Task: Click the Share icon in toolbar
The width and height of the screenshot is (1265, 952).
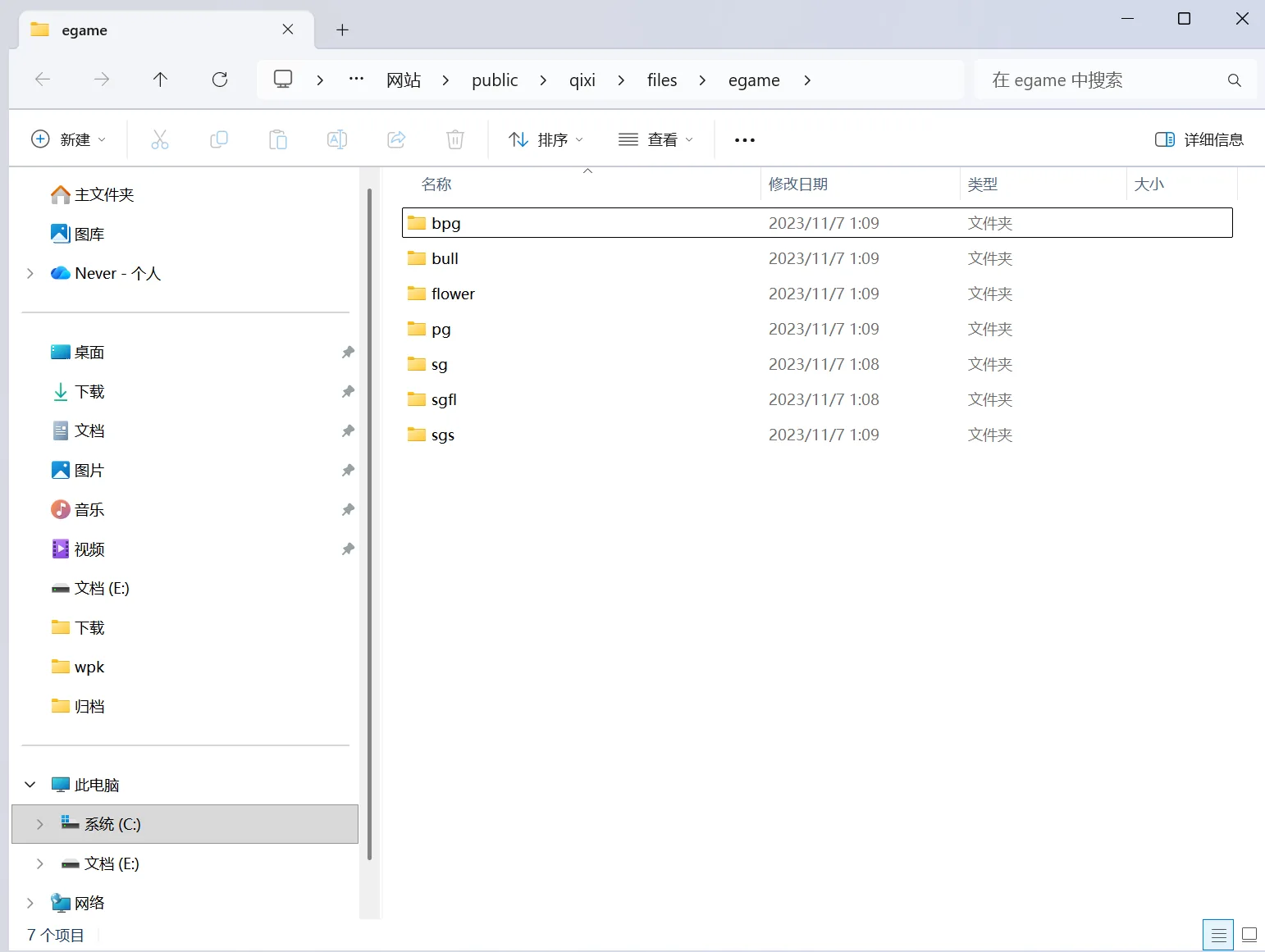Action: click(x=396, y=139)
